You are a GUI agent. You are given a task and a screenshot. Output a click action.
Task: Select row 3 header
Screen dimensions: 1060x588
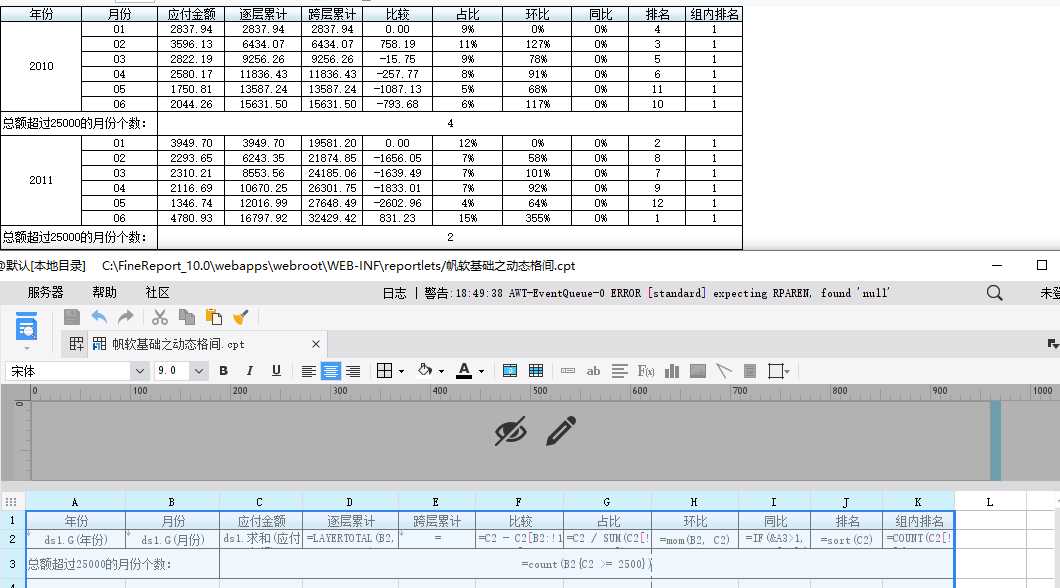[12, 564]
